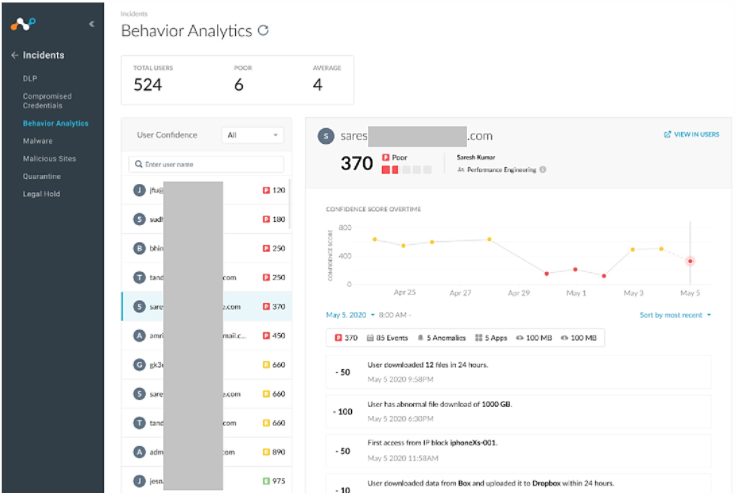Click the red Poor flag icon beside 370 score
Image resolution: width=736 pixels, height=495 pixels.
[386, 158]
